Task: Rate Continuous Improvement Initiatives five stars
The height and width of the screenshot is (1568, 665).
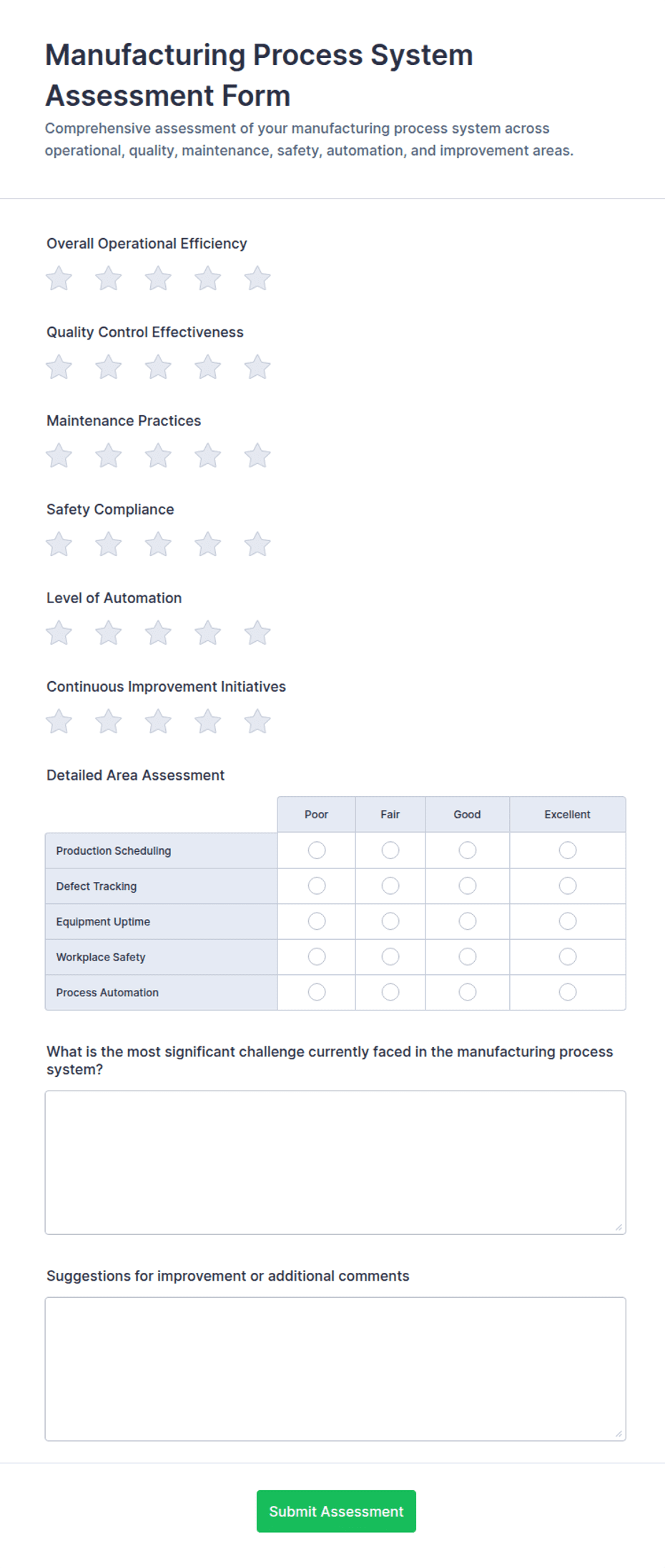Action: [257, 721]
